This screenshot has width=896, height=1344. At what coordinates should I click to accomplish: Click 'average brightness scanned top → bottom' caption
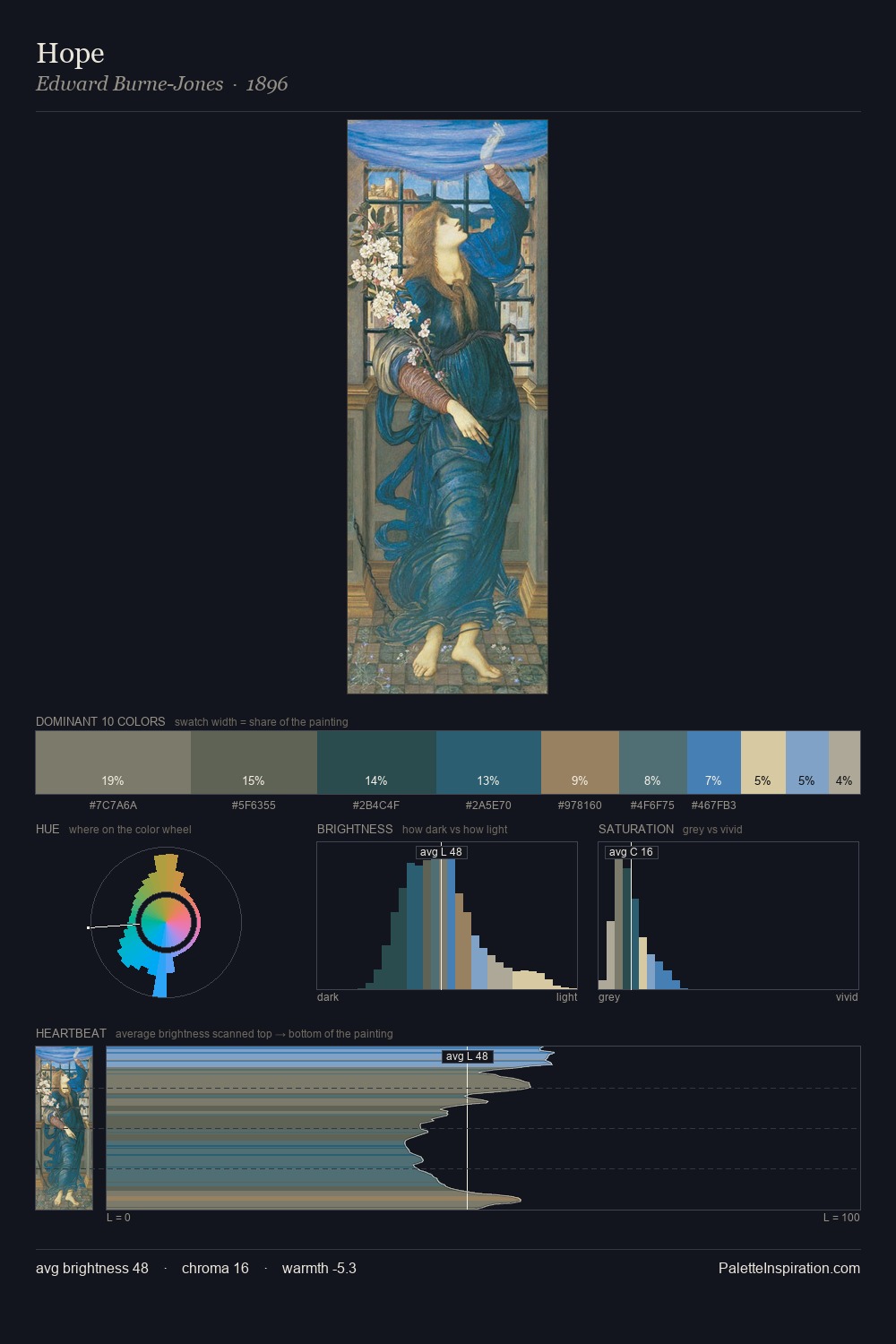coord(254,1034)
